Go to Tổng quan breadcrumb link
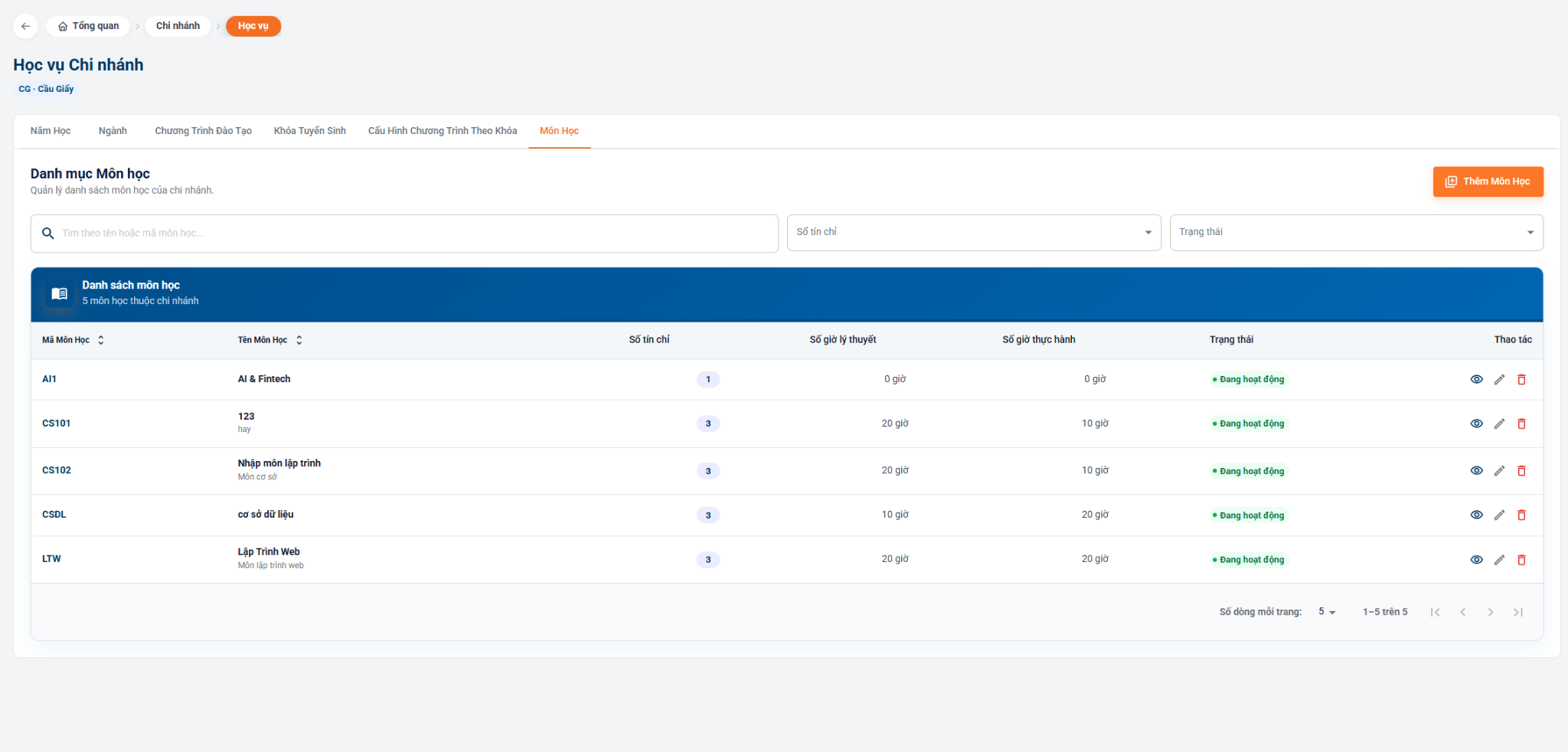This screenshot has height=752, width=1568. (88, 26)
